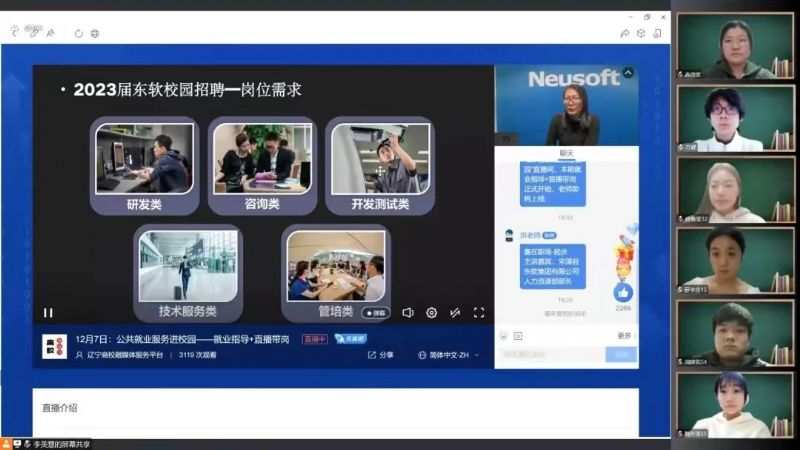
Task: Select the top participant video thumbnail
Action: click(x=735, y=46)
